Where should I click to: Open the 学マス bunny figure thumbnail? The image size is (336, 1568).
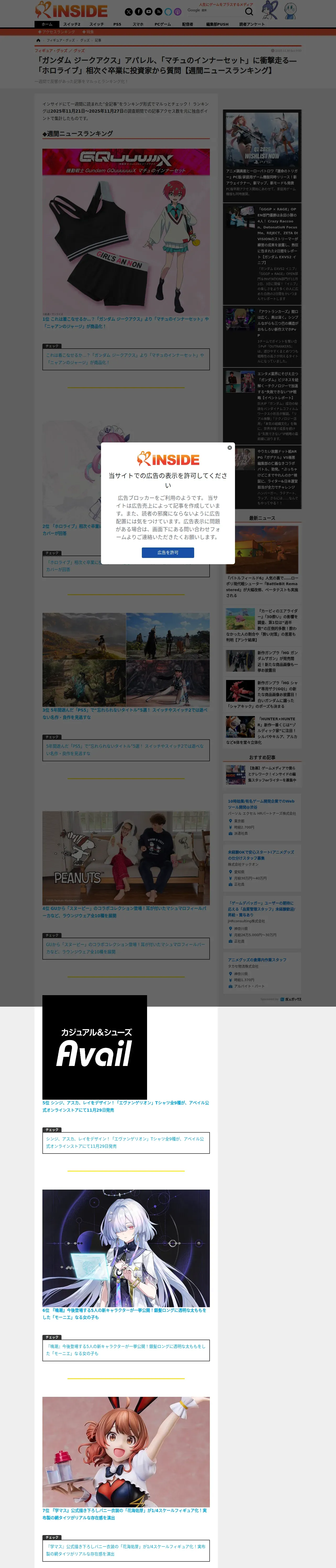[x=126, y=1452]
